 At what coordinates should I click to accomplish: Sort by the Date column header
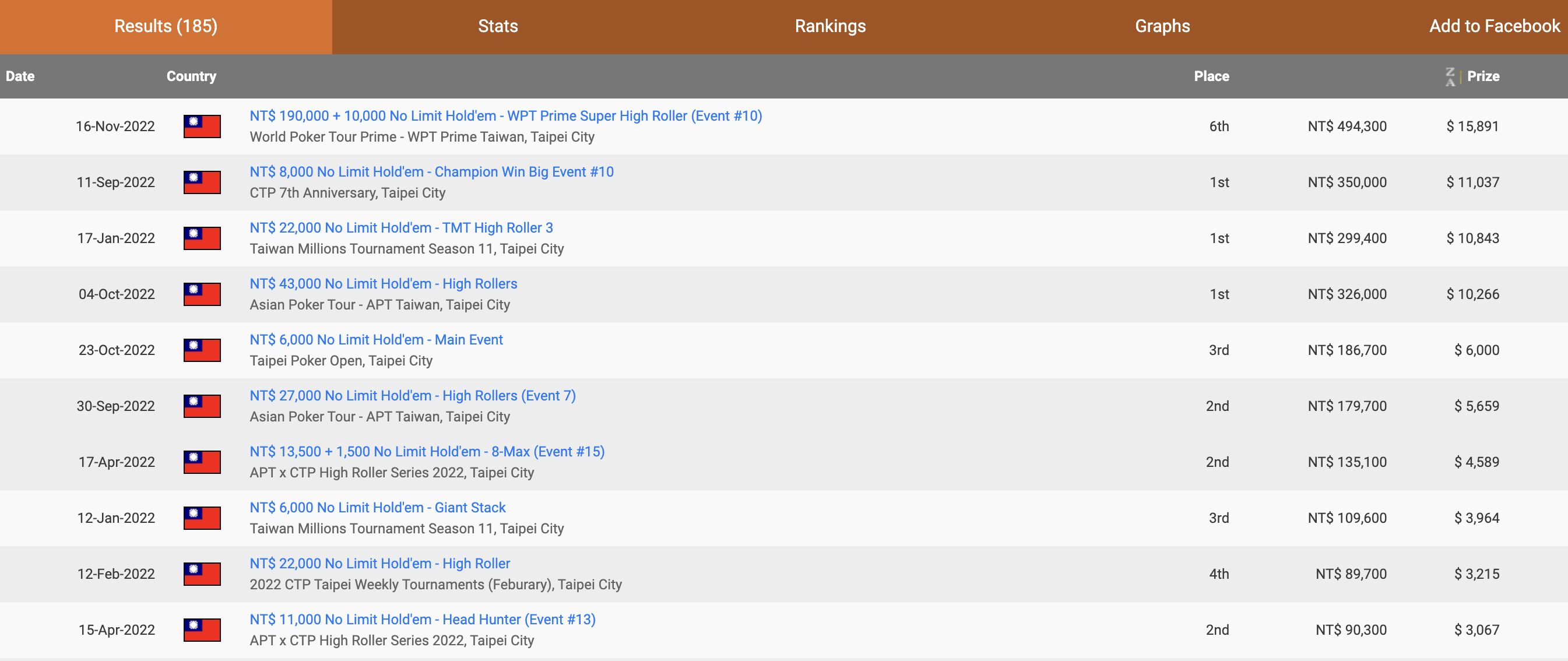pos(20,77)
